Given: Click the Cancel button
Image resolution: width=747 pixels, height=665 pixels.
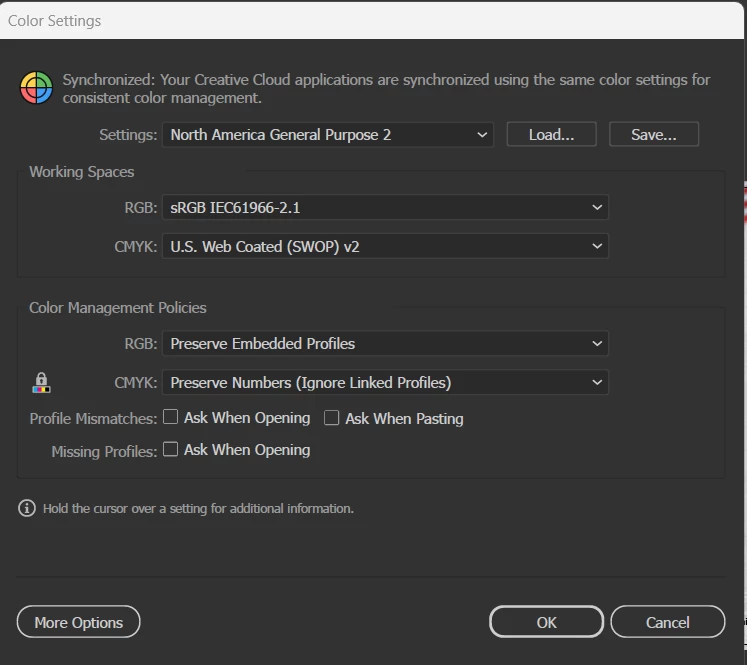Looking at the screenshot, I should [x=667, y=622].
